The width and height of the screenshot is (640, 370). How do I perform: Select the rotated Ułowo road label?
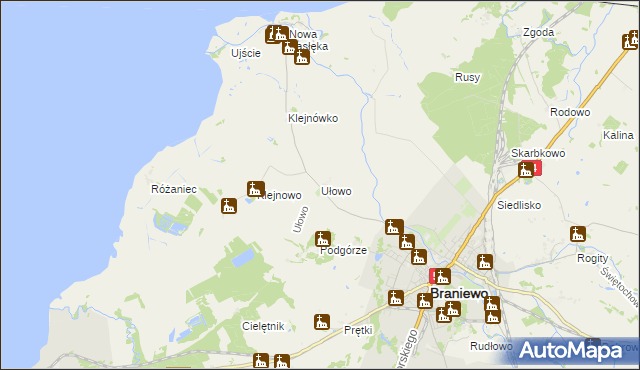[x=301, y=219]
